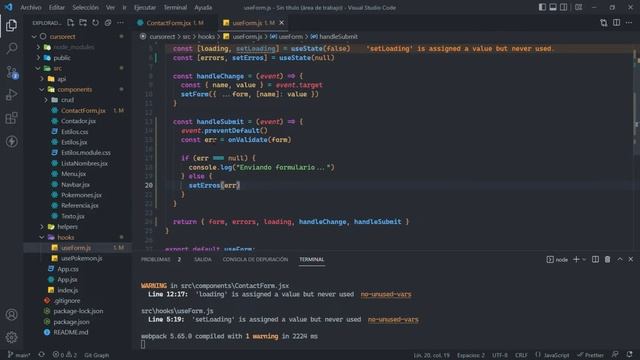Image resolution: width=640 pixels, height=360 pixels.
Task: Switch to SALIDA panel tab
Action: 202,259
